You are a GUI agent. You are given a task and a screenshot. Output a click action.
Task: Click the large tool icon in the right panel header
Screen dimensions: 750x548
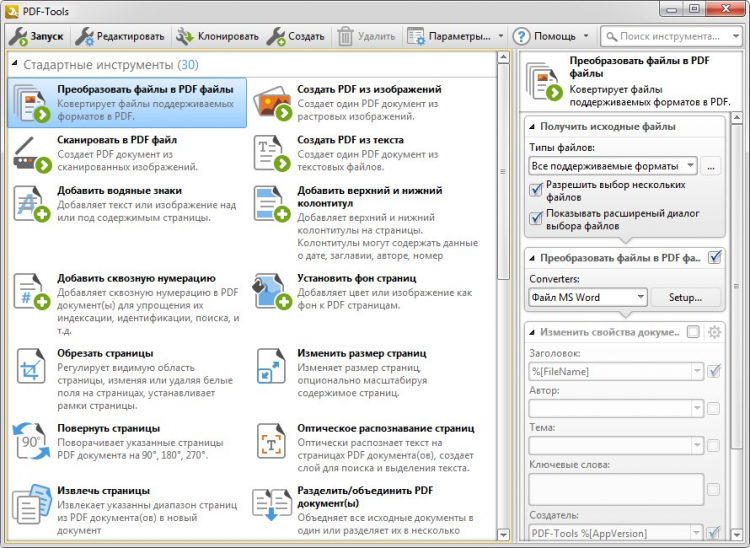544,81
